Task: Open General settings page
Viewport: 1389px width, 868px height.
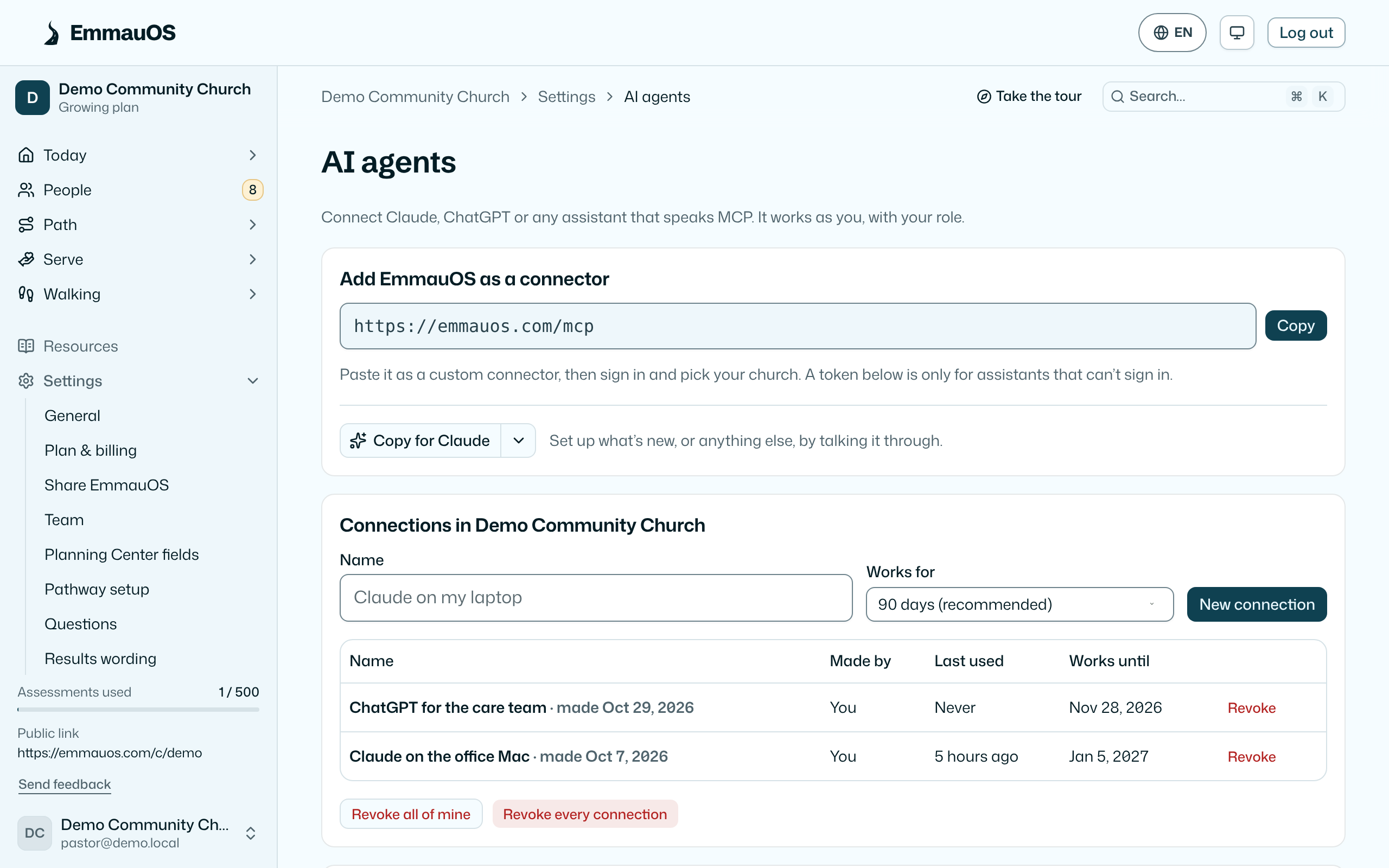Action: [x=72, y=416]
